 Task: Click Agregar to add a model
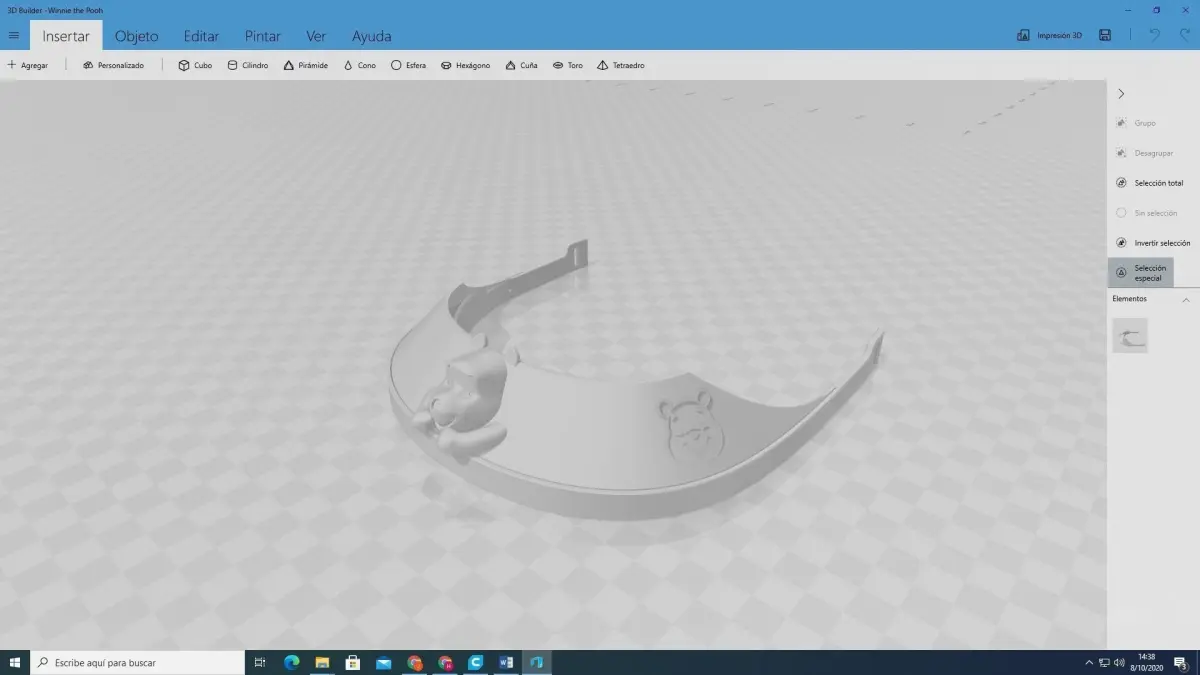(x=27, y=65)
